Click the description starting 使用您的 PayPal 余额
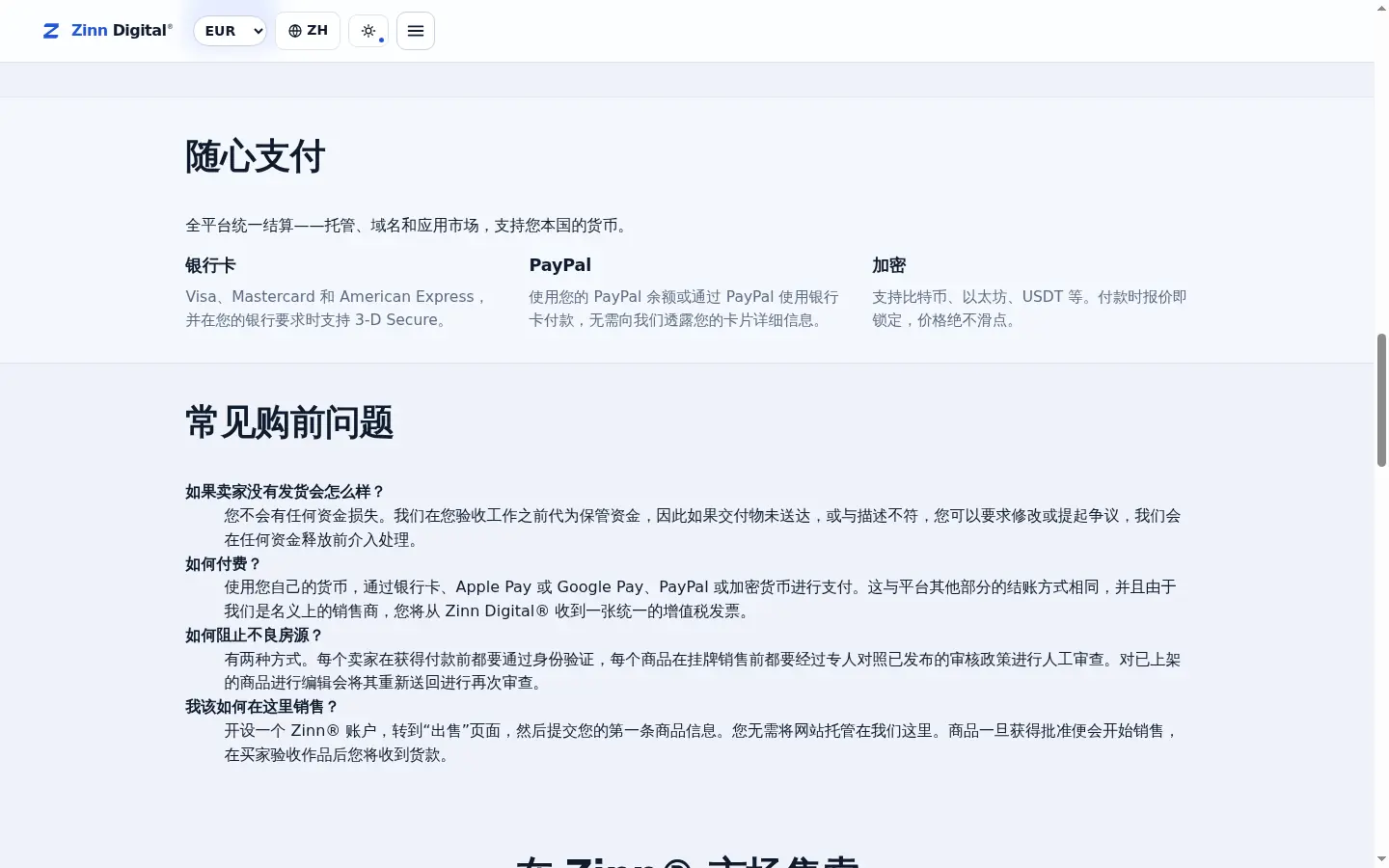Screen dimensions: 1389x868 (x=684, y=309)
